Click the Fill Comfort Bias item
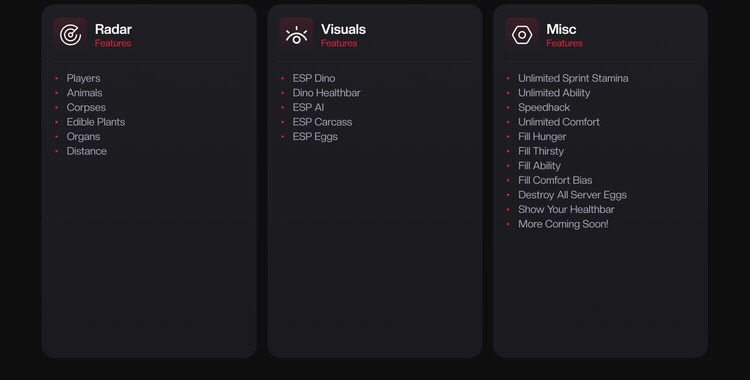The image size is (750, 380). pos(555,180)
